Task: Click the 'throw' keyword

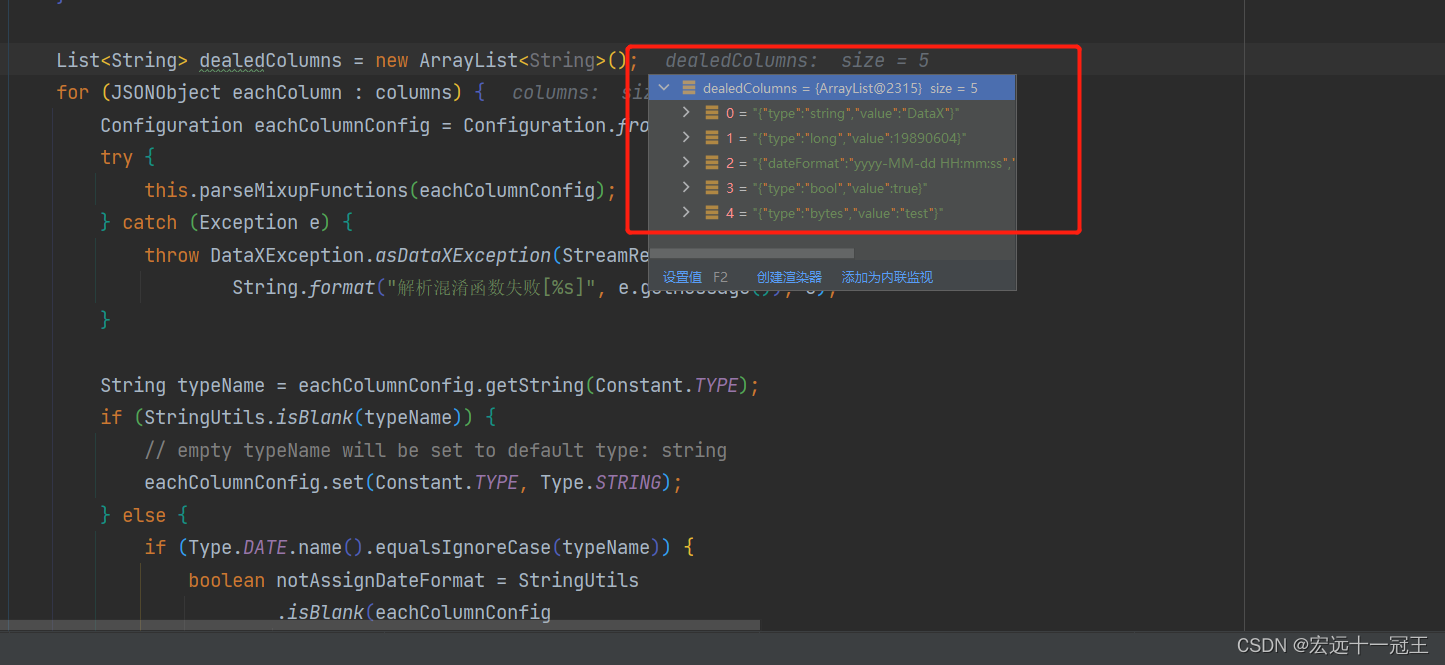Action: coord(172,255)
